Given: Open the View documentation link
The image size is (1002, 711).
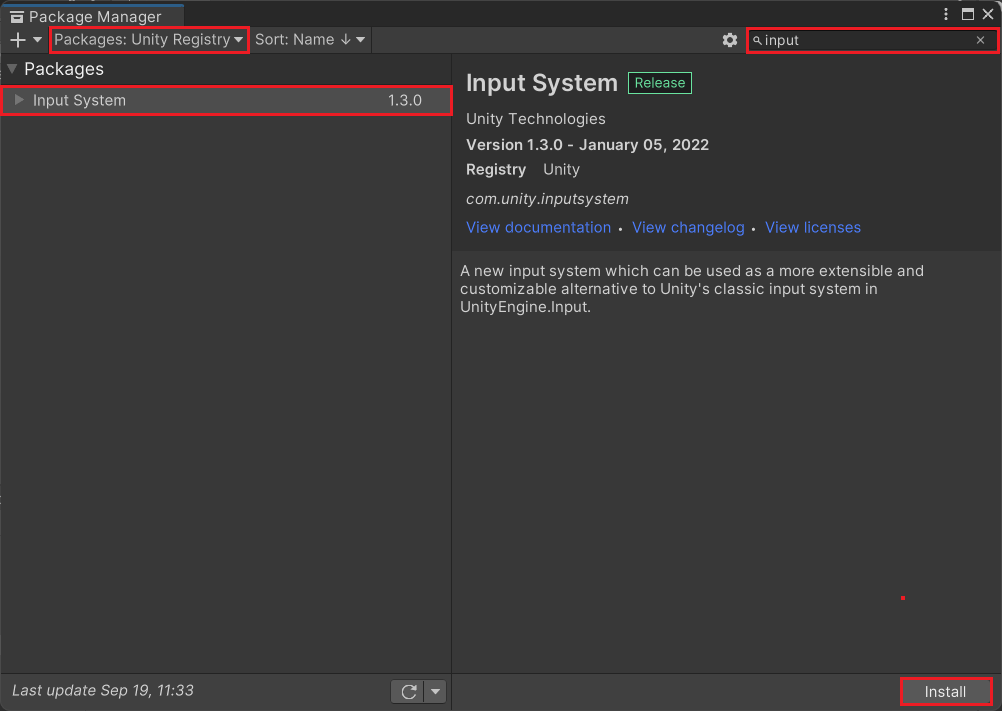Looking at the screenshot, I should click(538, 227).
